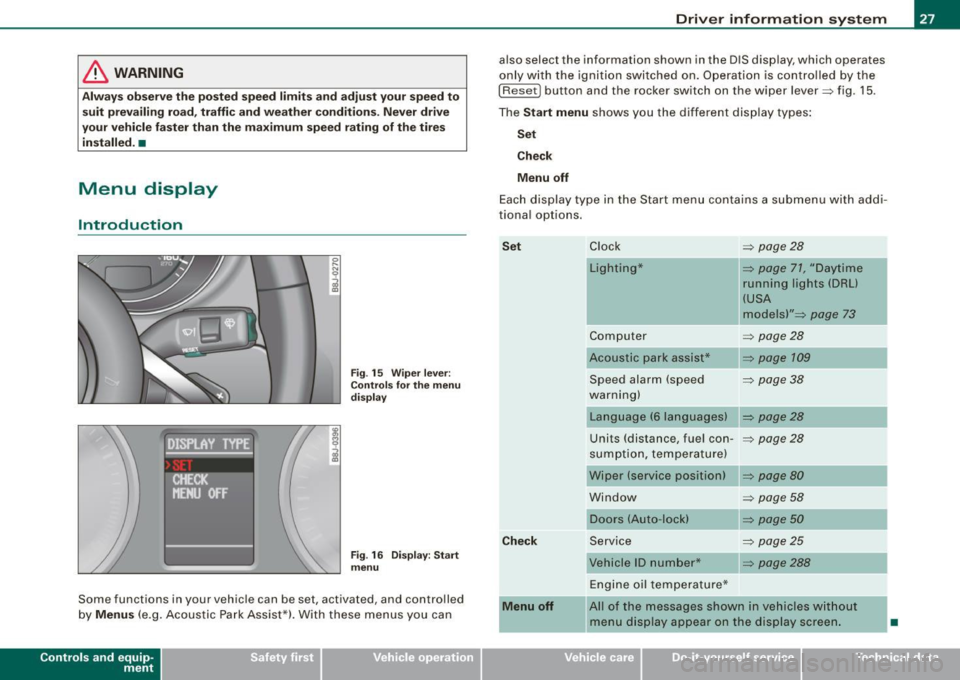Screen dimensions: 960x680
Task: Click the Menu off row header in the table
Action: click(x=528, y=606)
